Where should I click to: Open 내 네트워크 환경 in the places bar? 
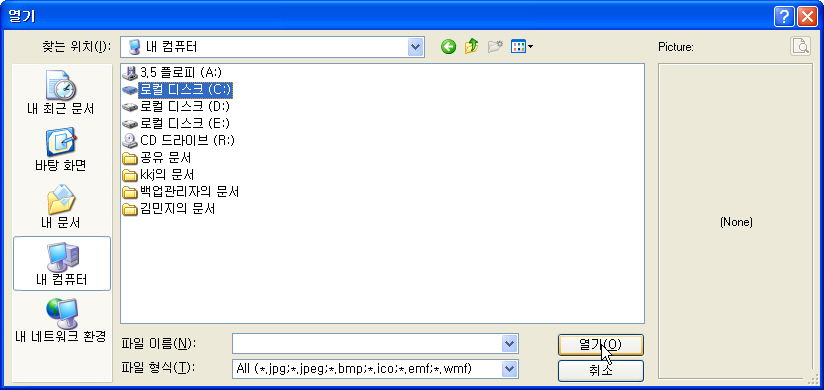tap(61, 321)
